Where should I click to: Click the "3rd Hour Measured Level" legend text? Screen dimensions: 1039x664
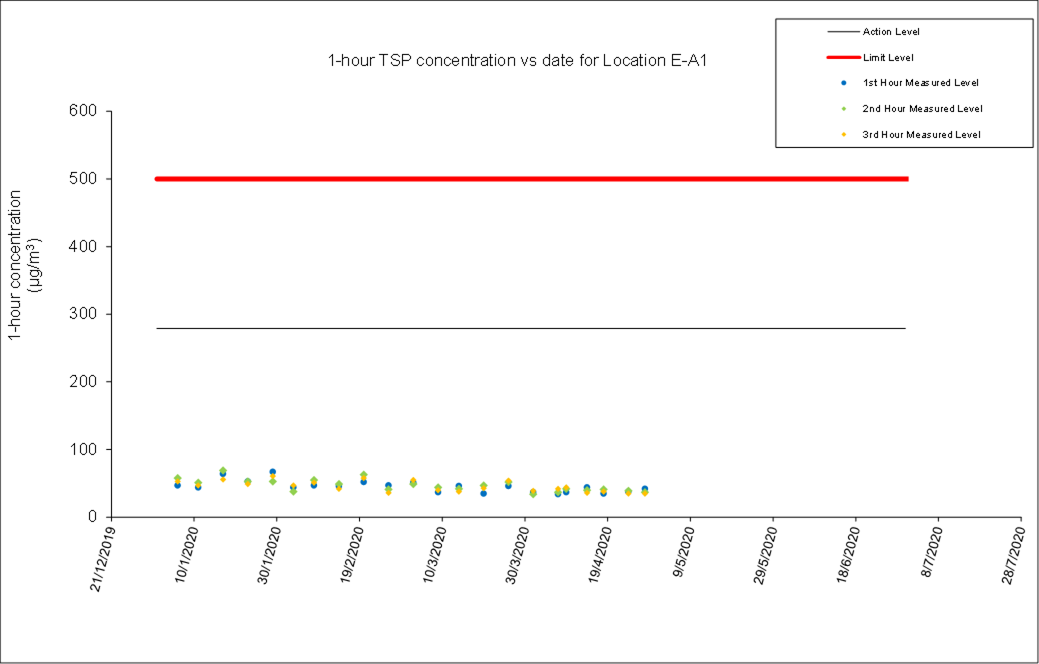coord(921,134)
